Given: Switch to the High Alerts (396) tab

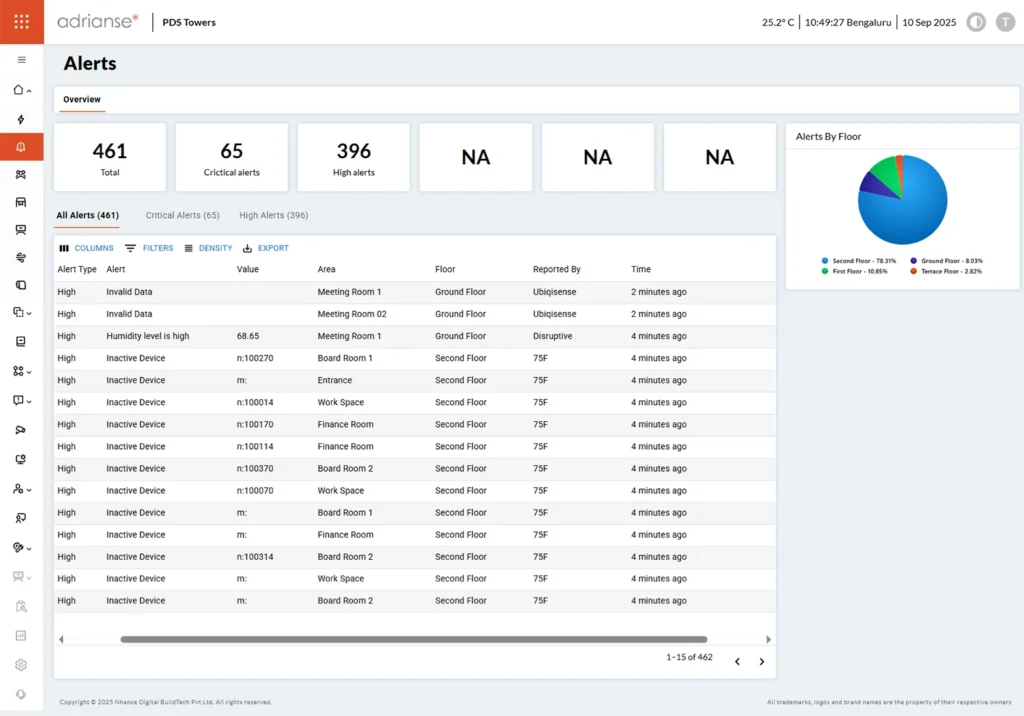Looking at the screenshot, I should (x=273, y=215).
